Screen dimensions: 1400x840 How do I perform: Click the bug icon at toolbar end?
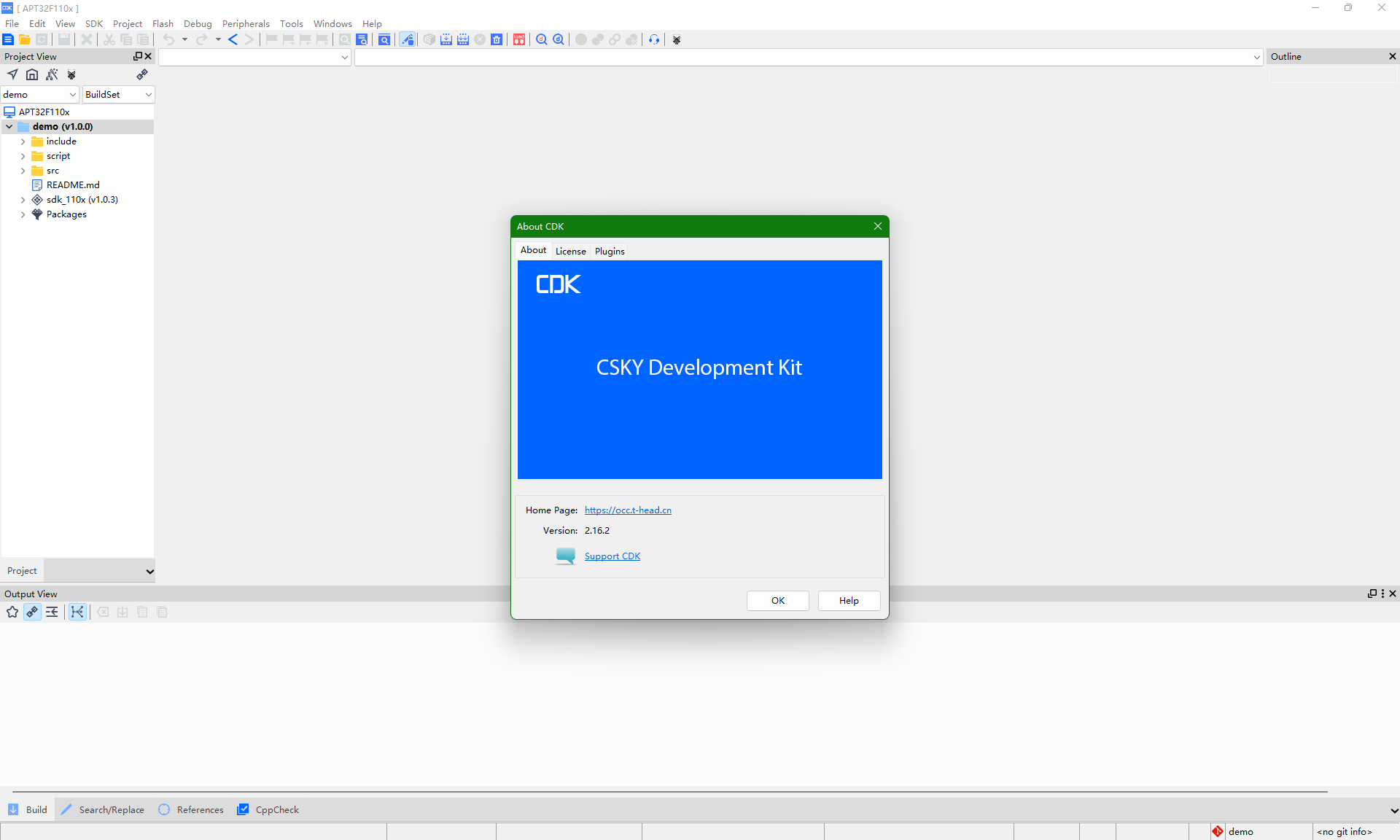(677, 39)
